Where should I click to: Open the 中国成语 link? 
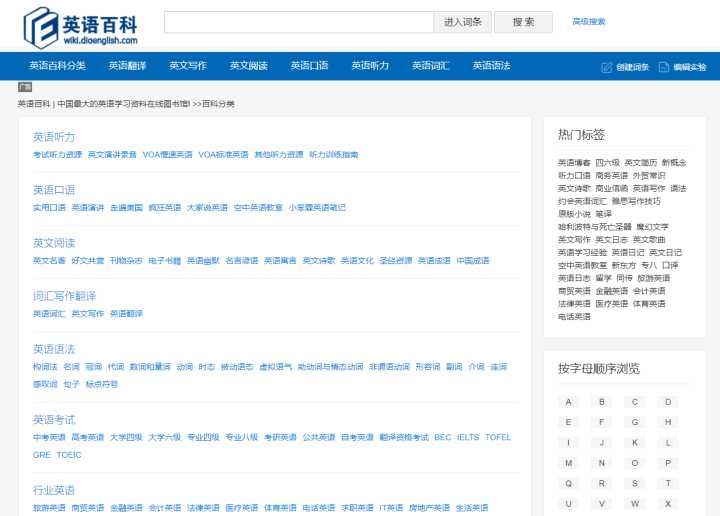(473, 261)
